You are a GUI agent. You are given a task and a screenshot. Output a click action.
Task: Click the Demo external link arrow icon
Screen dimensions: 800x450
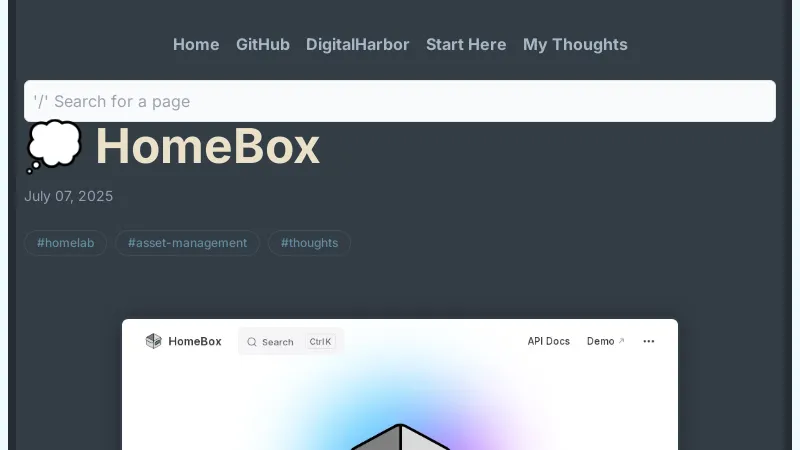(621, 340)
